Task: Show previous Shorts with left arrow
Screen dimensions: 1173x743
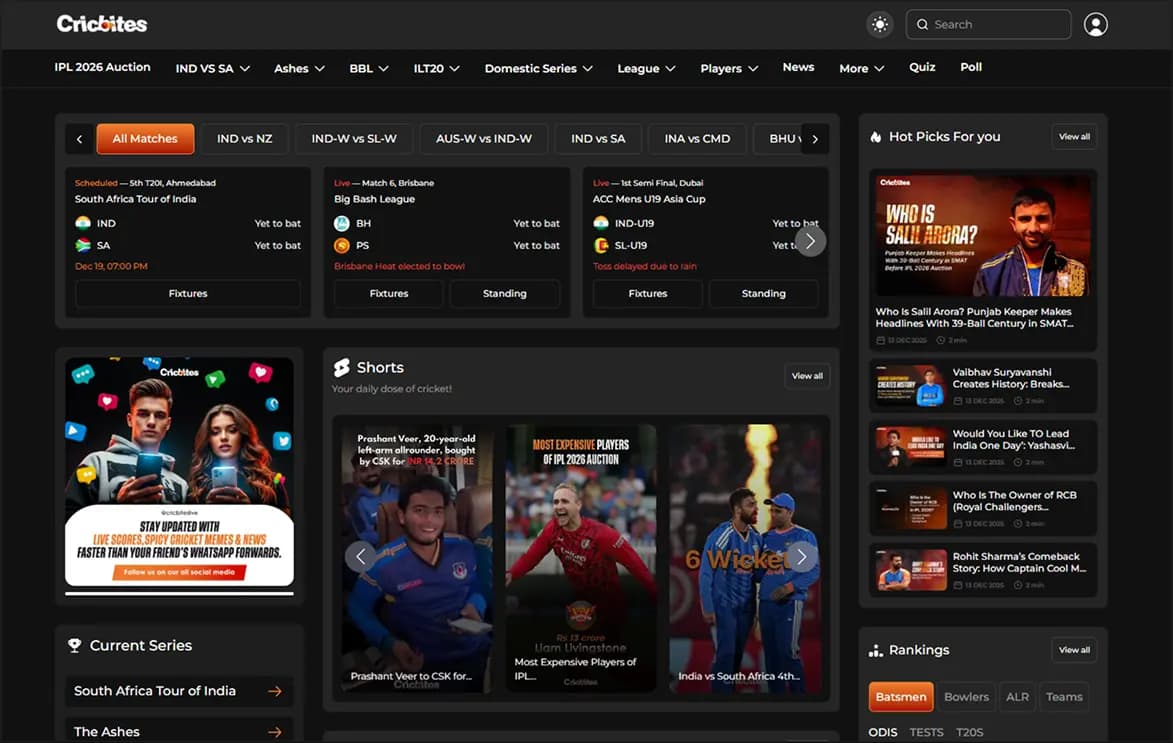Action: pyautogui.click(x=360, y=556)
